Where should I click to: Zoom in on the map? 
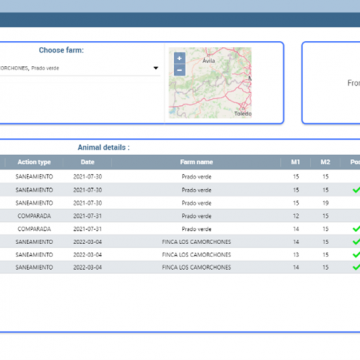pos(179,58)
